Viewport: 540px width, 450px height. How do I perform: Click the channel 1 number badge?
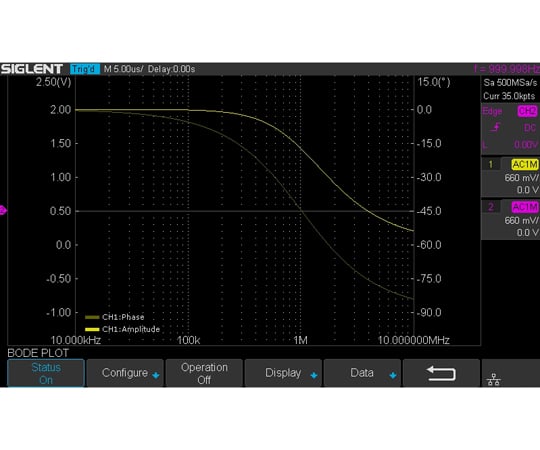tap(490, 164)
